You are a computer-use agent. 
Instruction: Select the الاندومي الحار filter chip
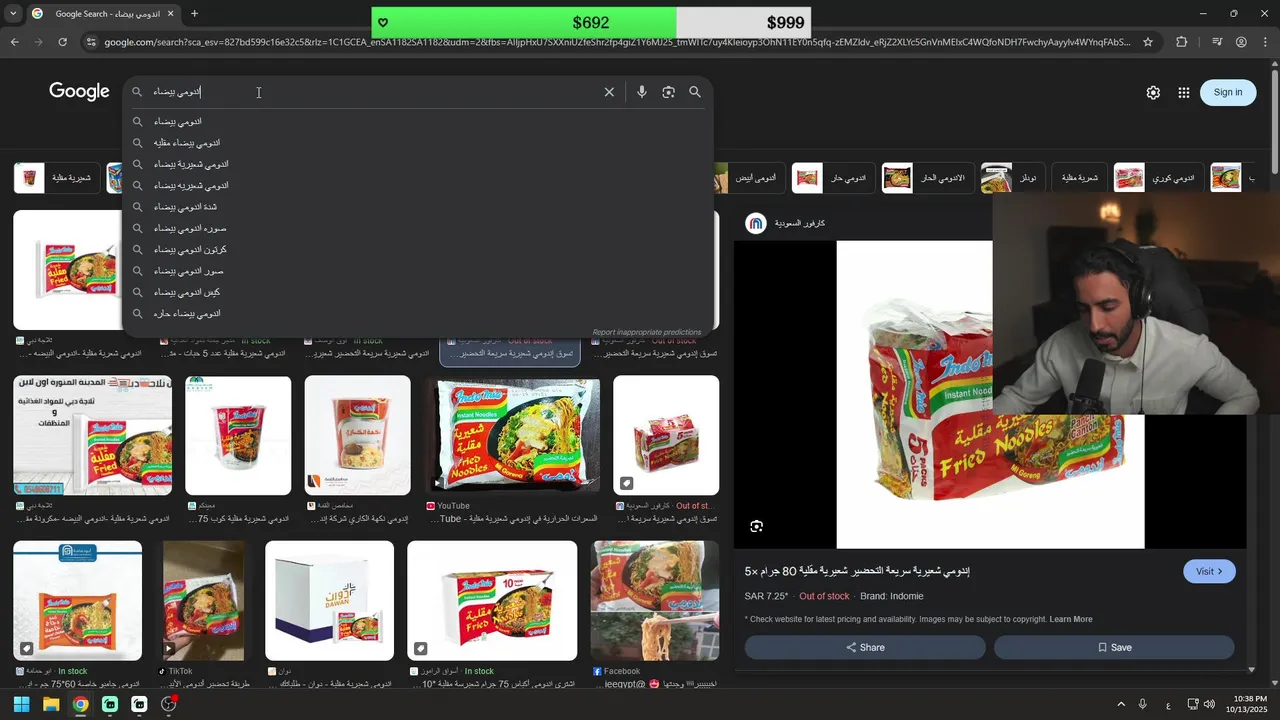coord(927,178)
